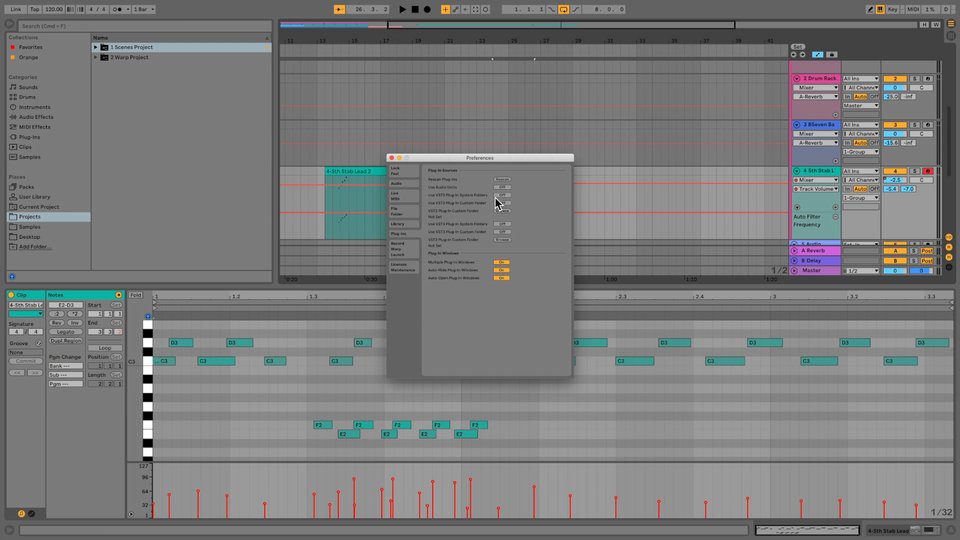Enable MIDI Map Mode
The height and width of the screenshot is (540, 960).
point(913,9)
